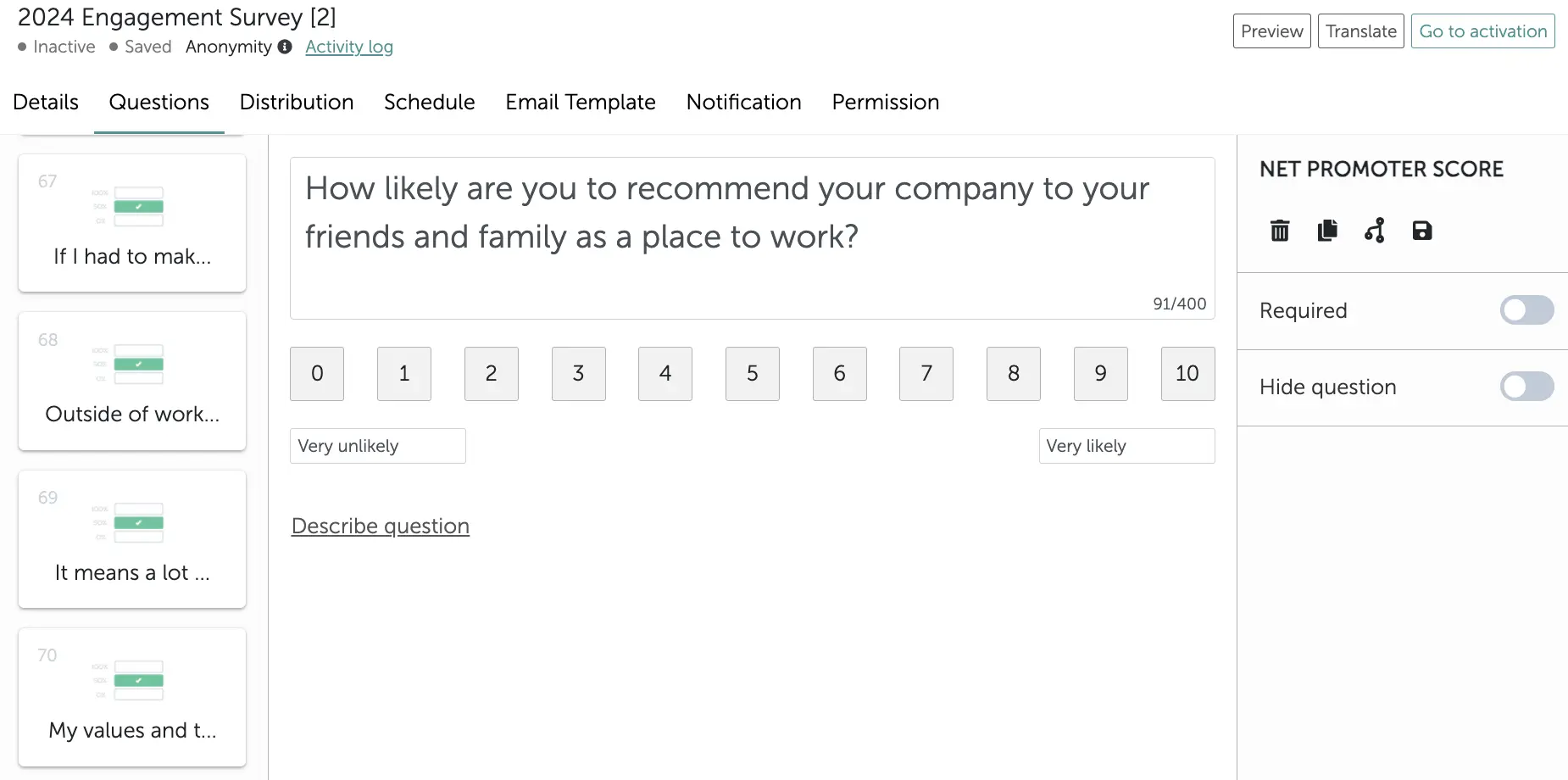The image size is (1568, 780).
Task: Enable the Hide question switch
Action: 1526,387
